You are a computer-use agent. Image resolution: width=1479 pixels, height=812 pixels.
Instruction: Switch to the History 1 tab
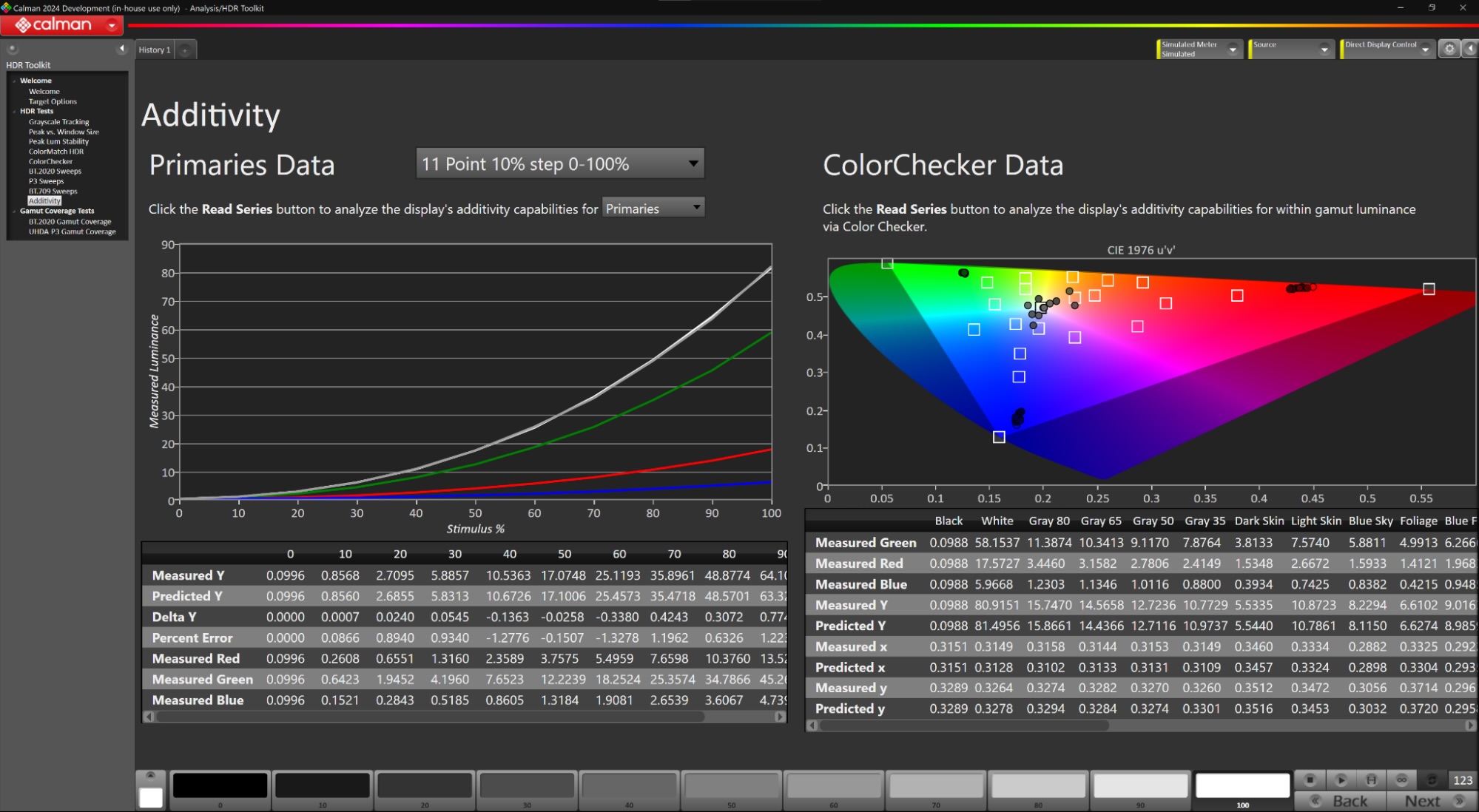(x=155, y=50)
